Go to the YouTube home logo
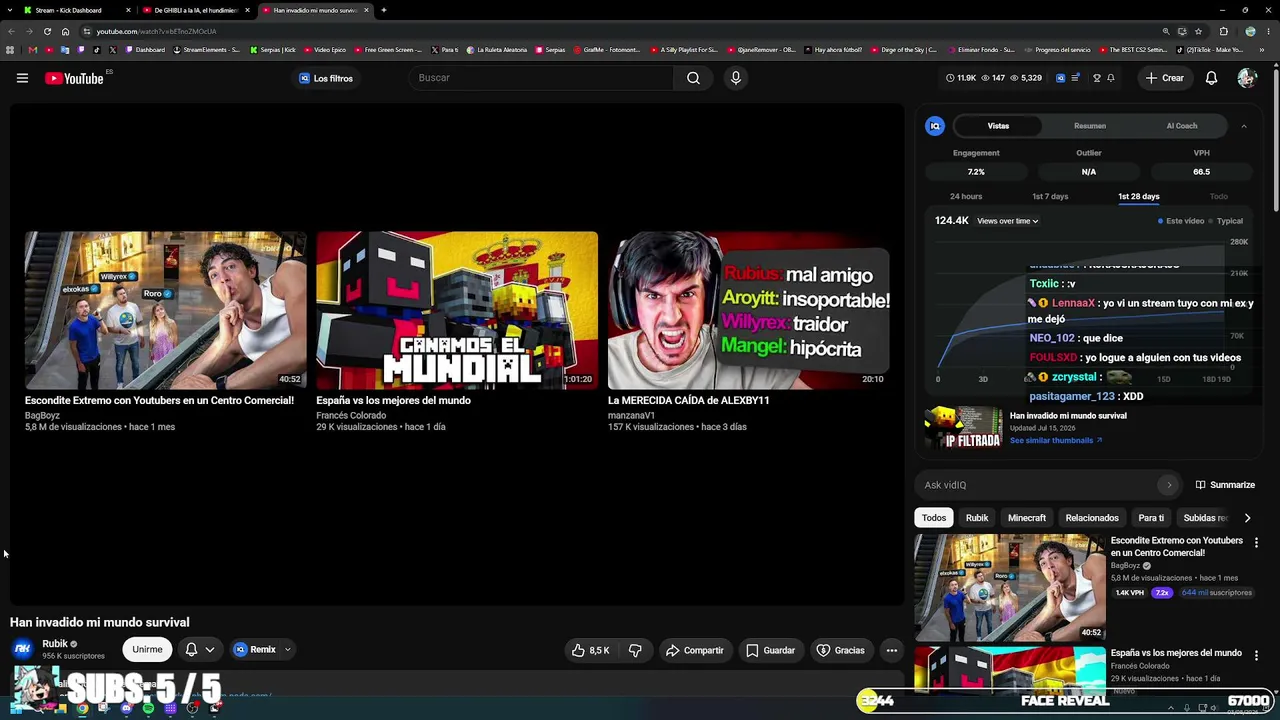This screenshot has width=1280, height=720. pos(75,78)
